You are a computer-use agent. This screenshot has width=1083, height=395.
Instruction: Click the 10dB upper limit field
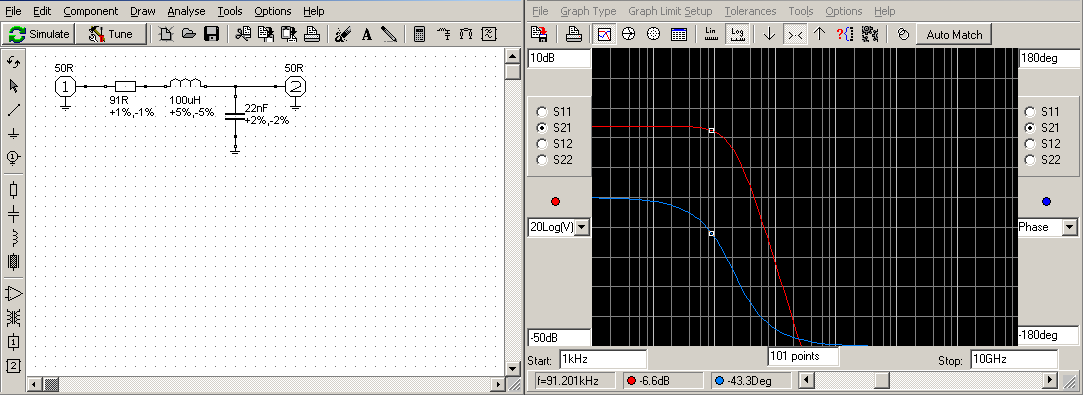(559, 59)
